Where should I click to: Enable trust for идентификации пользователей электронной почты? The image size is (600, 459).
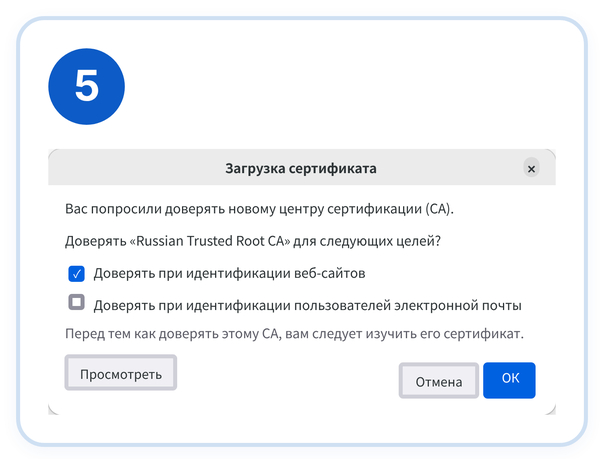[x=77, y=302]
